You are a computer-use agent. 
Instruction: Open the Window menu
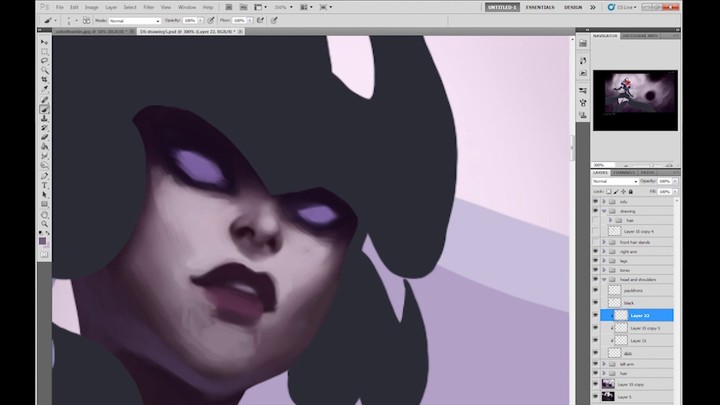pyautogui.click(x=187, y=7)
